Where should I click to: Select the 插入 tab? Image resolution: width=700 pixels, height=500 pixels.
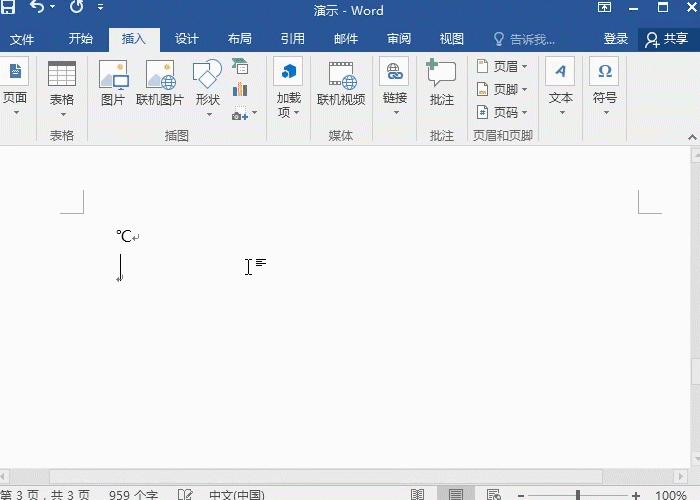click(x=134, y=39)
